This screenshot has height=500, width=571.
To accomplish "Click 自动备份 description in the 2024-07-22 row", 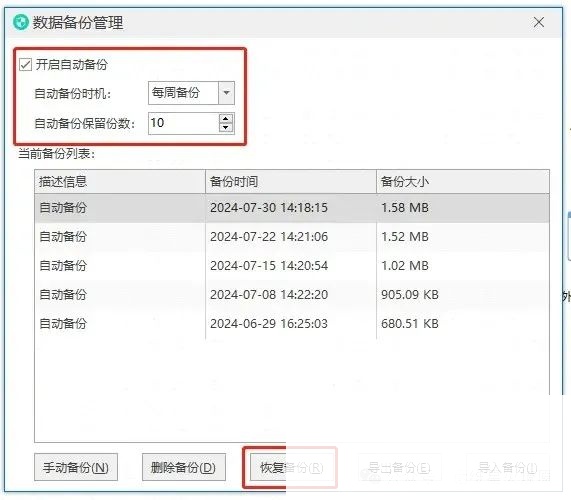I will tap(63, 237).
